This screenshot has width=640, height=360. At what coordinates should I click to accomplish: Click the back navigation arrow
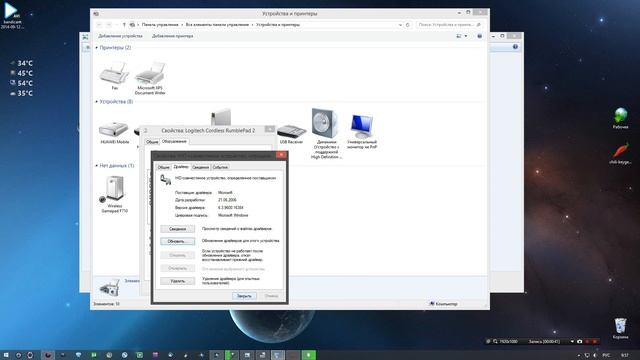pos(99,25)
